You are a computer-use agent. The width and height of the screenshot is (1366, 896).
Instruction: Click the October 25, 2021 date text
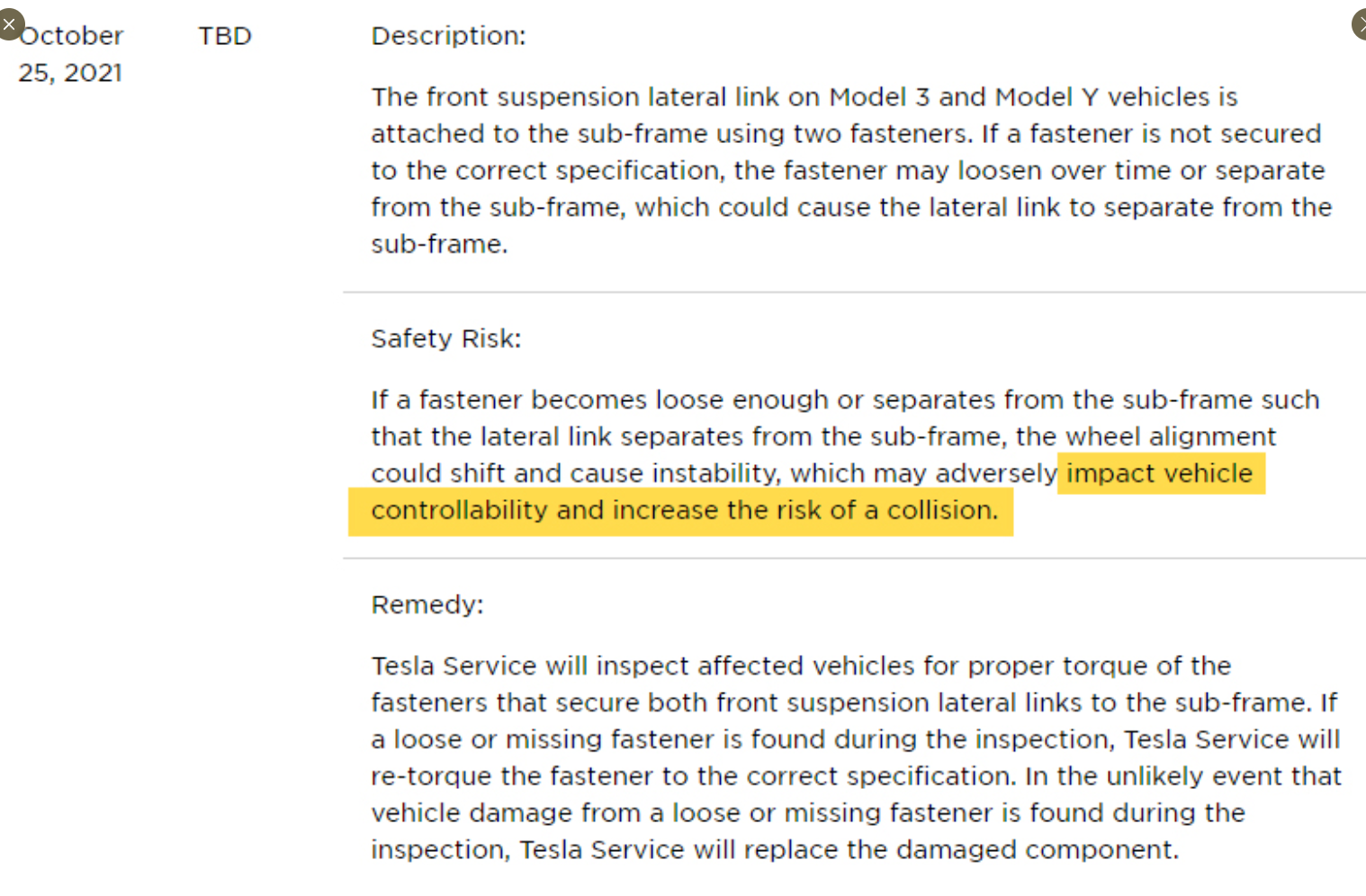point(70,54)
